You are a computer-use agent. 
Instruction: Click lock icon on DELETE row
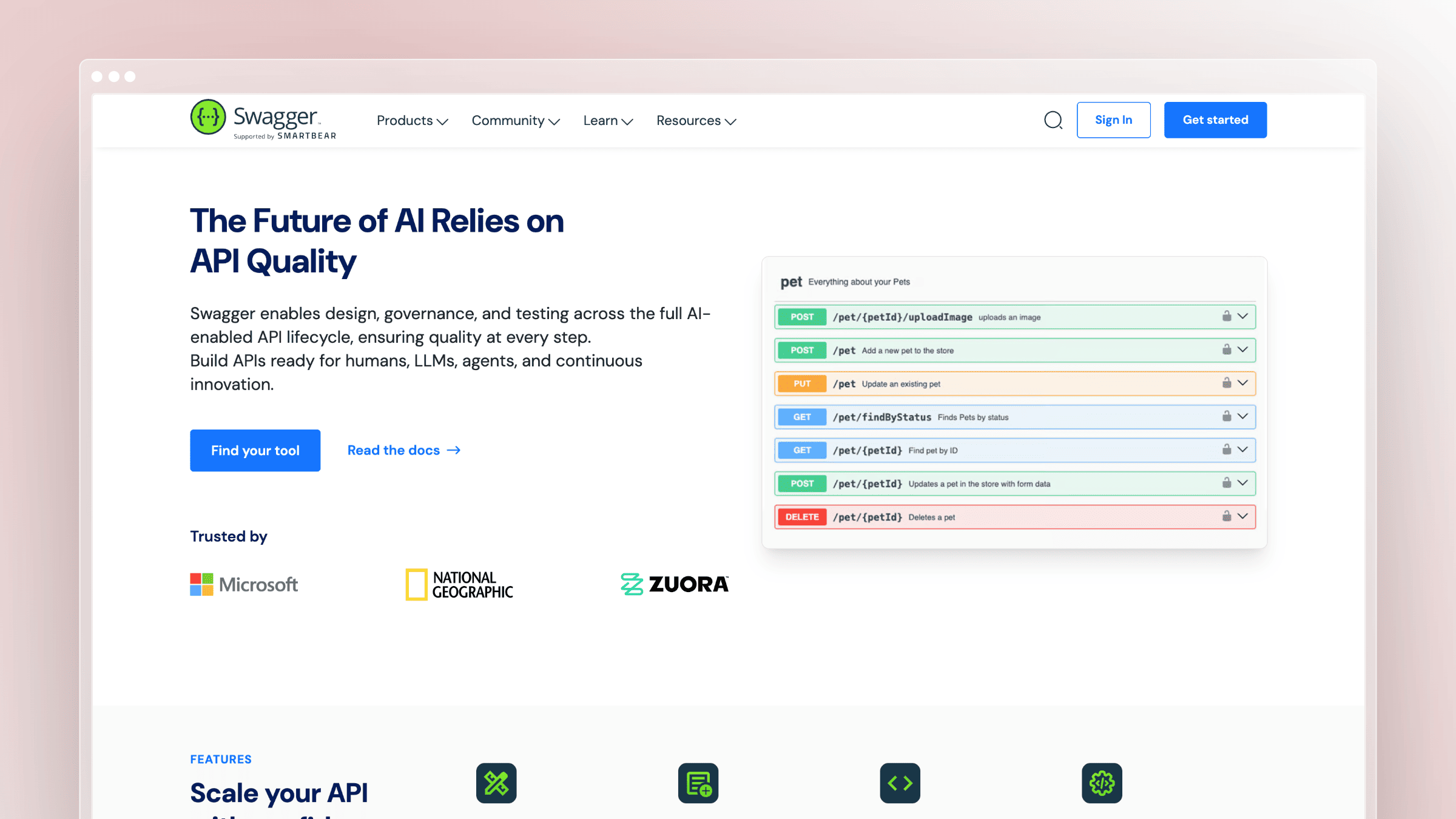(x=1227, y=516)
